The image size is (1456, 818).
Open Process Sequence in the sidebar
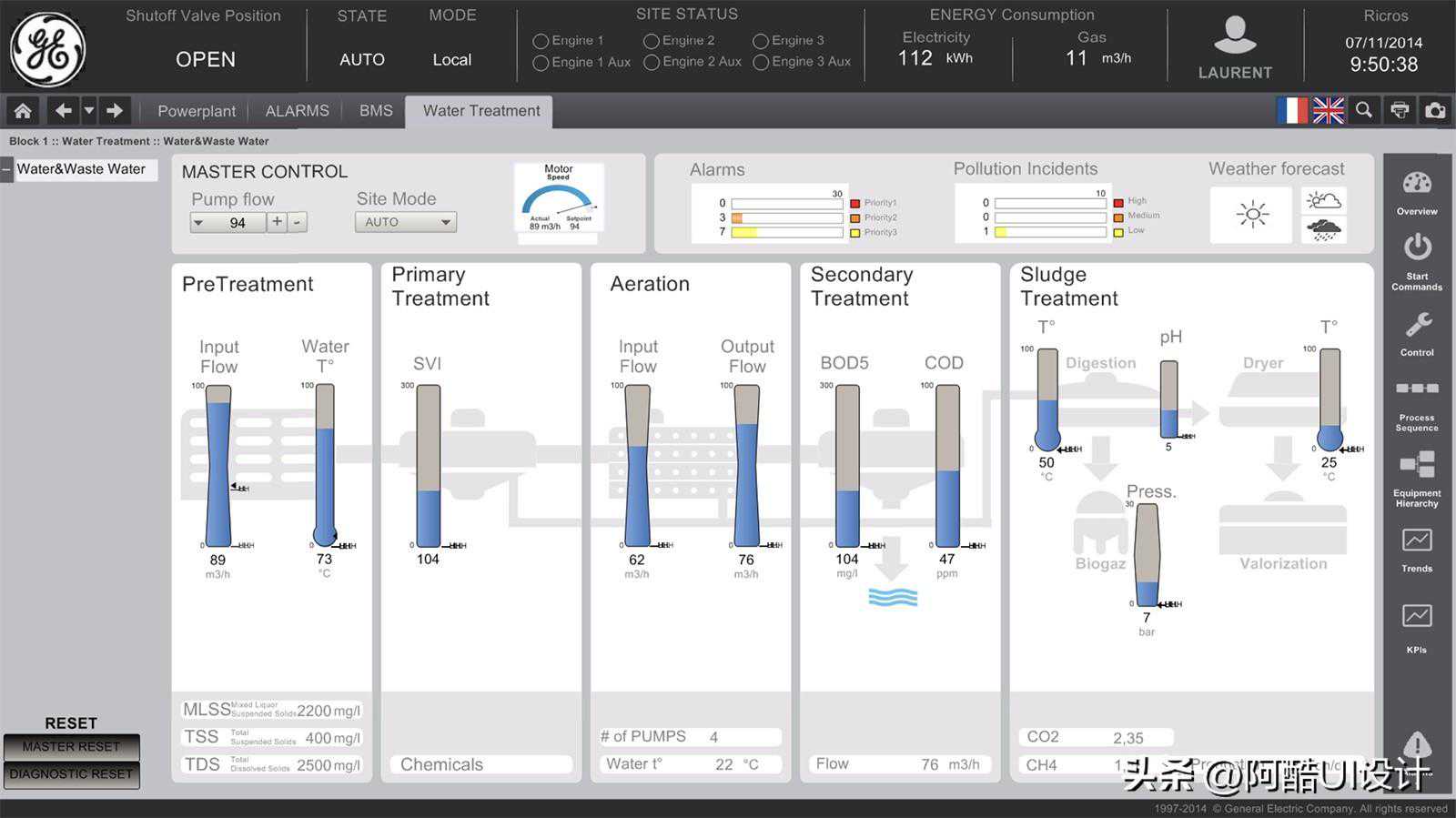coord(1417,389)
